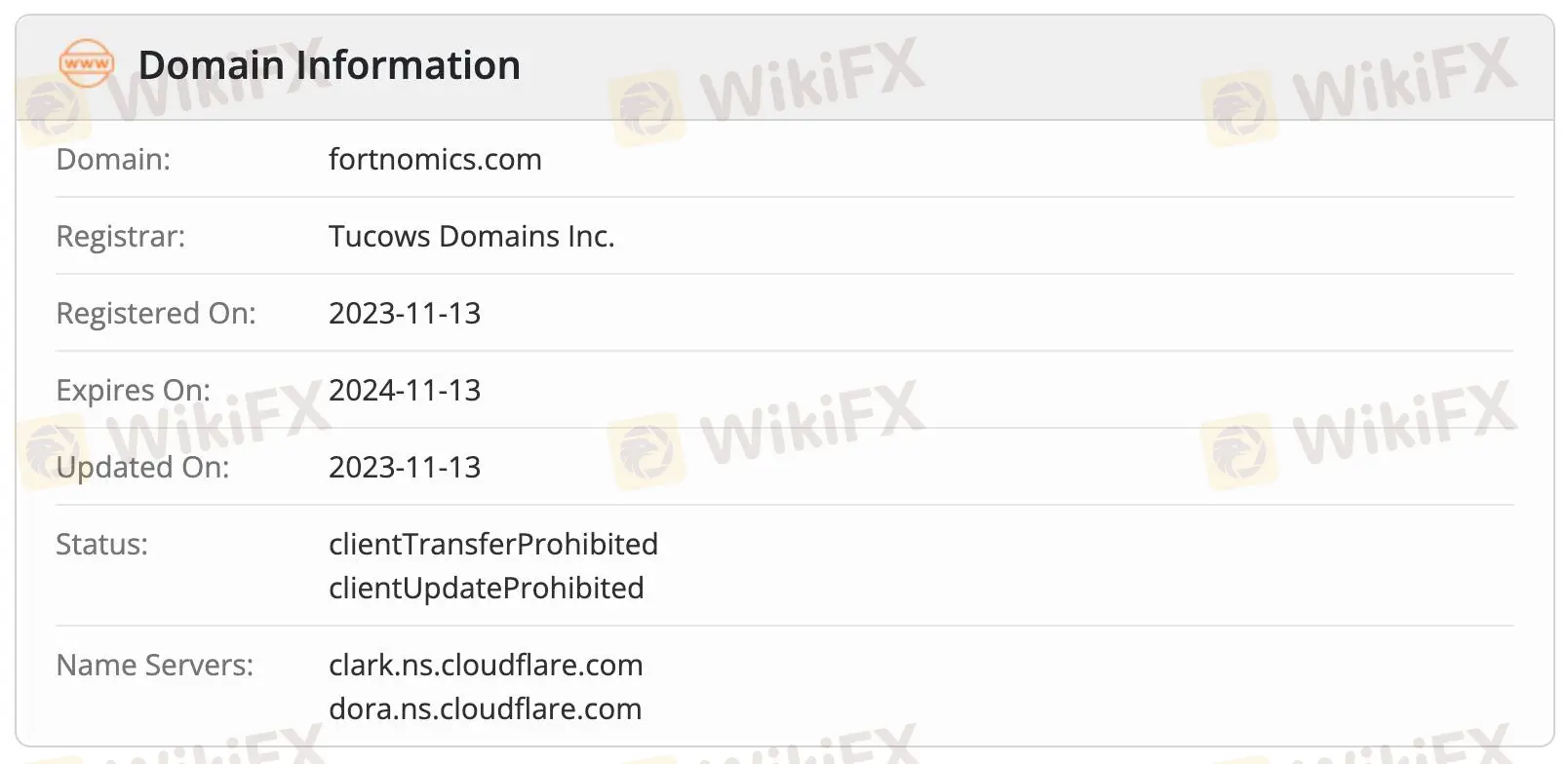Click the Expires On date 2024-11-13

pos(405,390)
